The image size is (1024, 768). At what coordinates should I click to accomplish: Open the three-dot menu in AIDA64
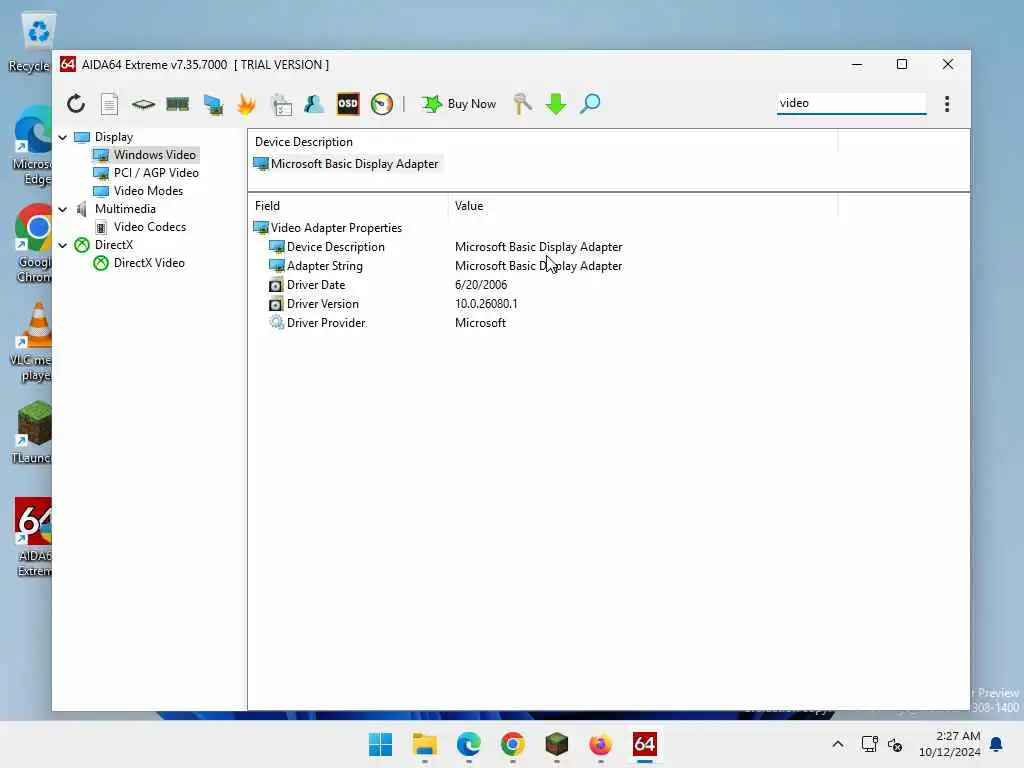coord(947,104)
